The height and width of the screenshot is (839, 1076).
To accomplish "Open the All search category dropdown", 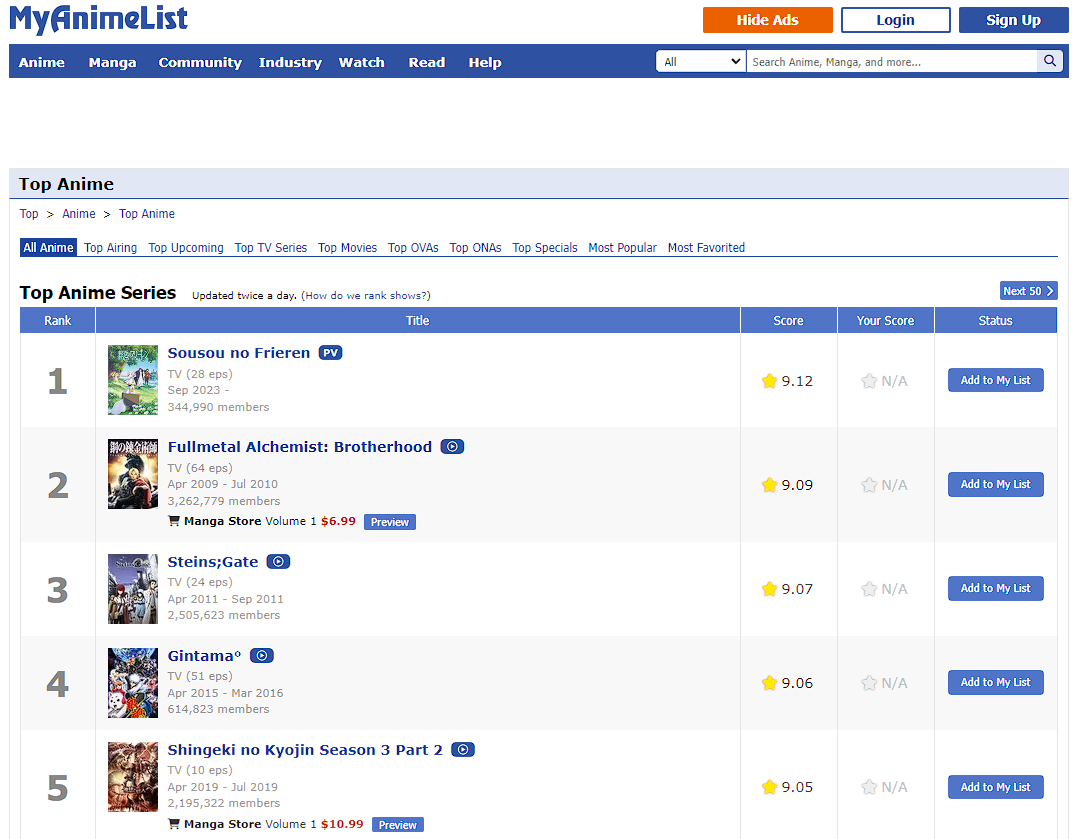I will click(700, 60).
